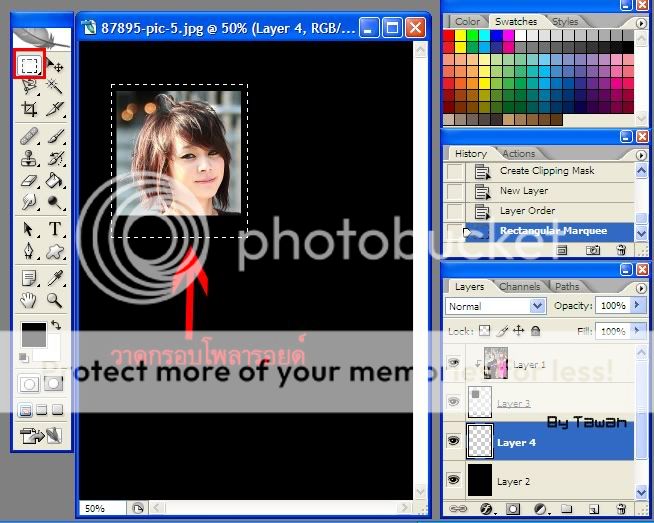Swap foreground and background colors
Image resolution: width=654 pixels, height=523 pixels.
click(56, 324)
